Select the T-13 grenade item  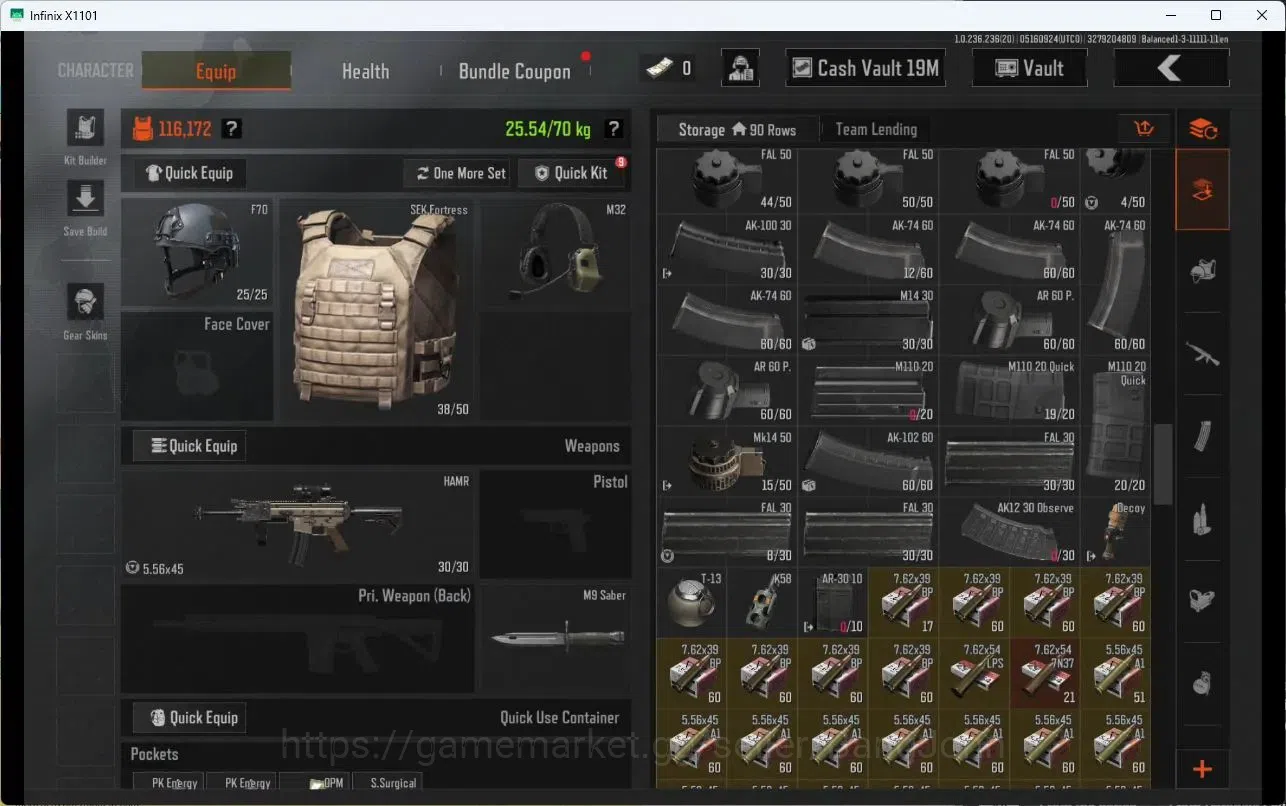[692, 602]
